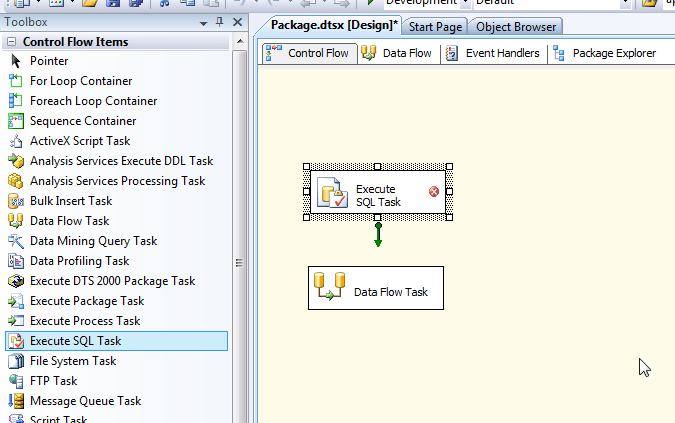Close the Toolbox panel

click(x=237, y=22)
